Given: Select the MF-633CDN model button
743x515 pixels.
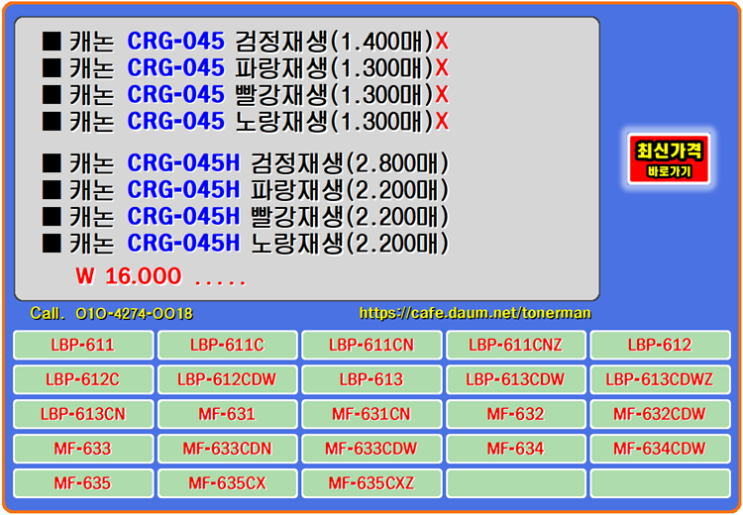Looking at the screenshot, I should (227, 449).
